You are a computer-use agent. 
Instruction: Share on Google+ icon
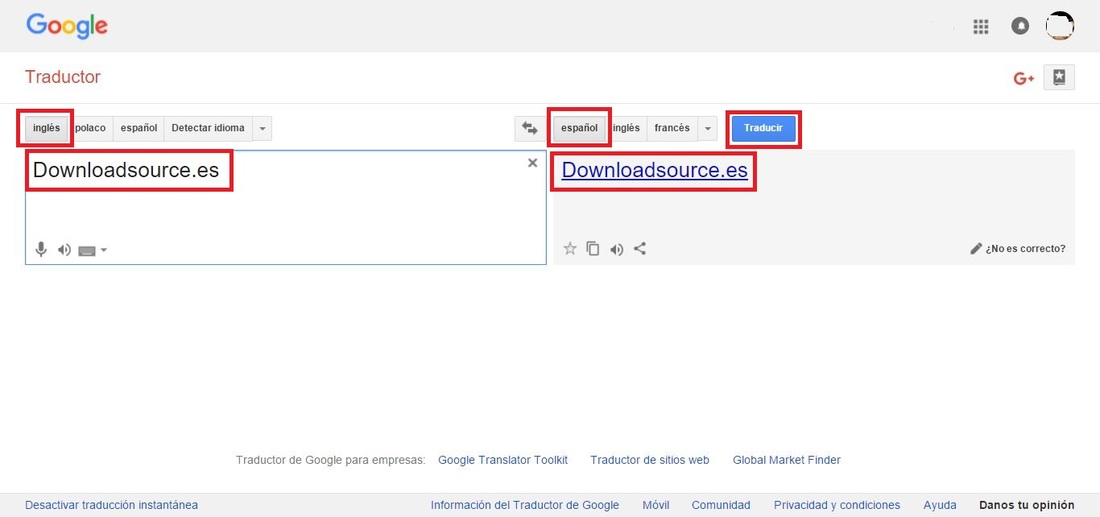pyautogui.click(x=1024, y=79)
